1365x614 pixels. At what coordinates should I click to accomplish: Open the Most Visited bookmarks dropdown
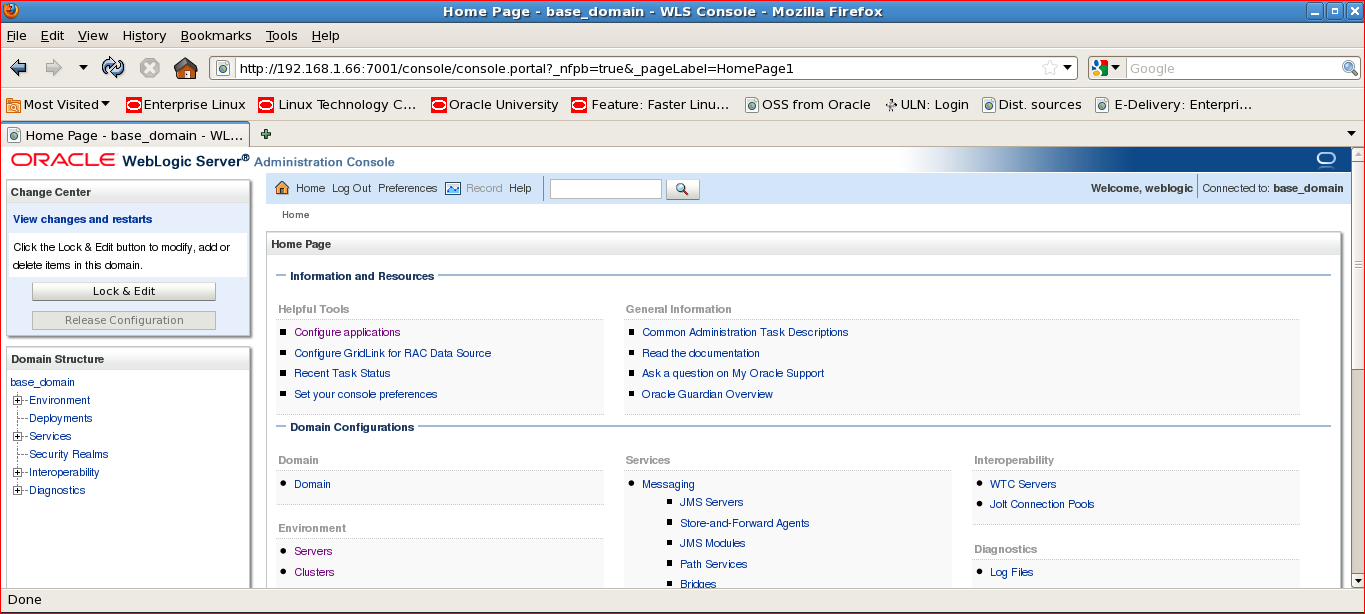click(x=58, y=104)
